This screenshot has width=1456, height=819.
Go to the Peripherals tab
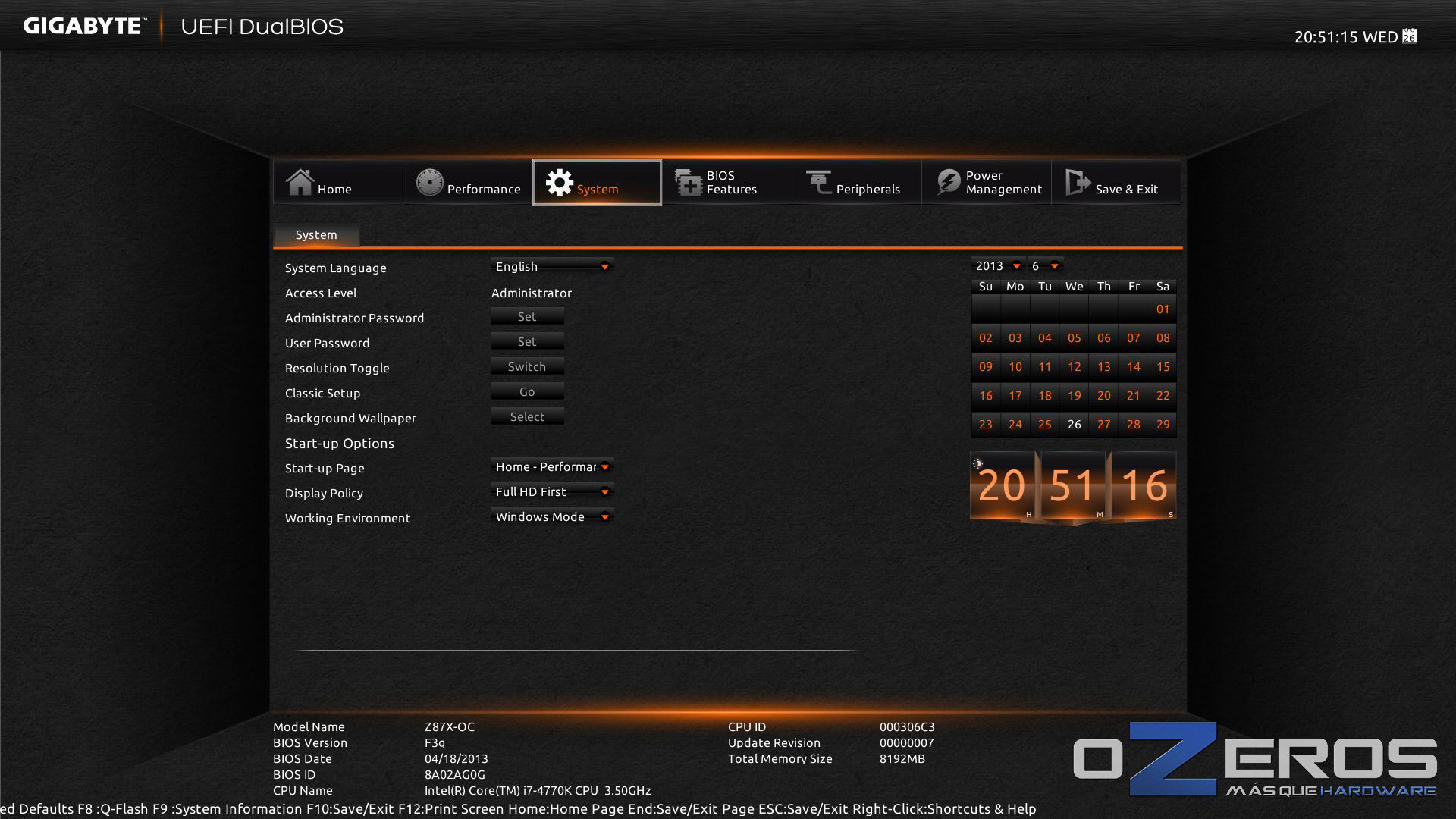point(857,182)
